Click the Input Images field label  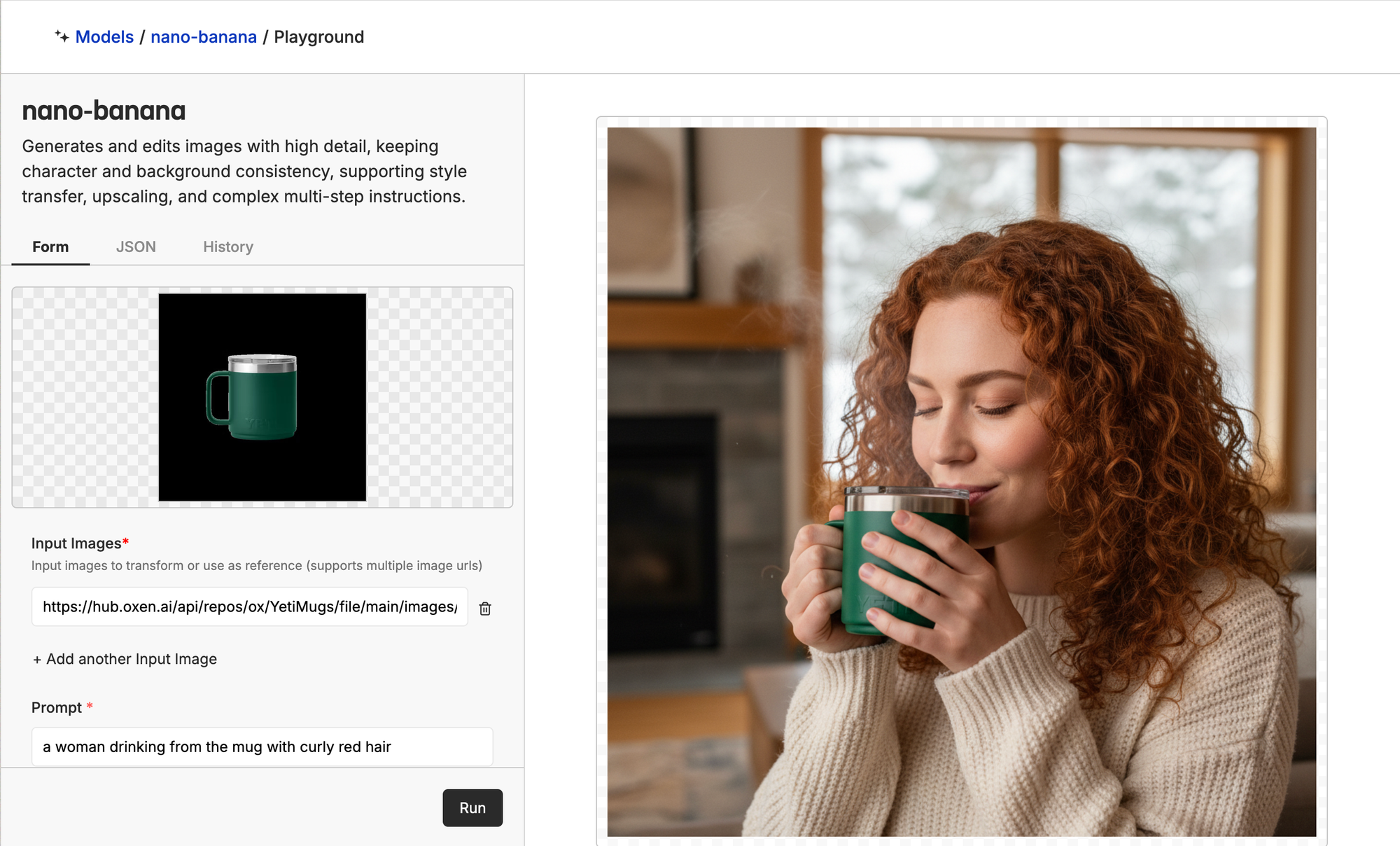[76, 543]
